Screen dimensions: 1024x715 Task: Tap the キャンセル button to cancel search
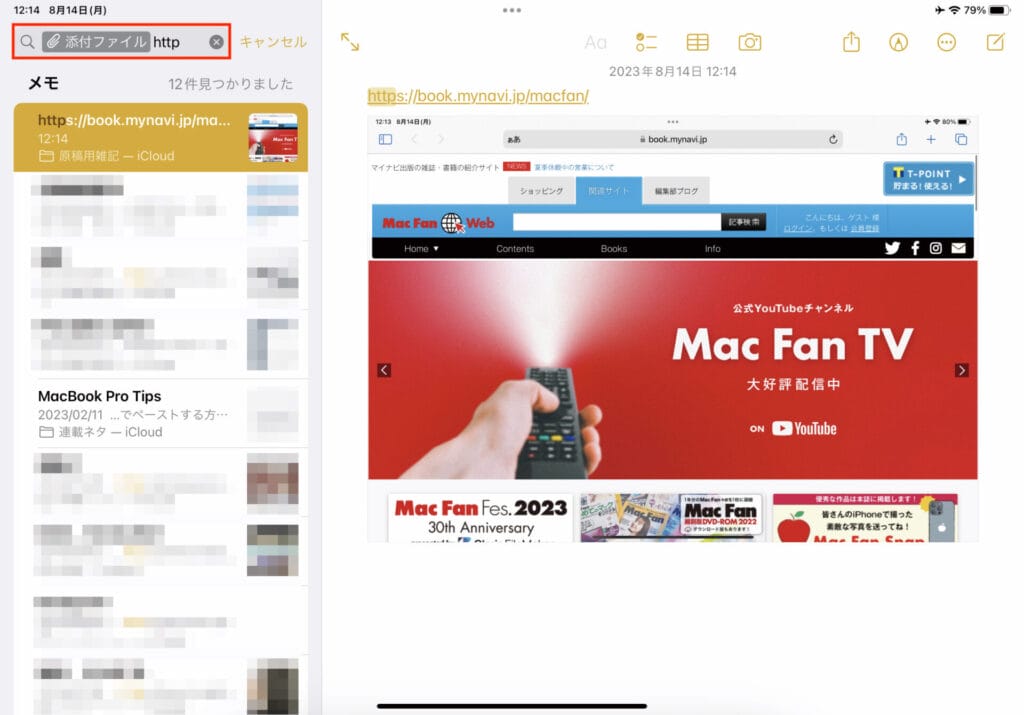tap(273, 42)
